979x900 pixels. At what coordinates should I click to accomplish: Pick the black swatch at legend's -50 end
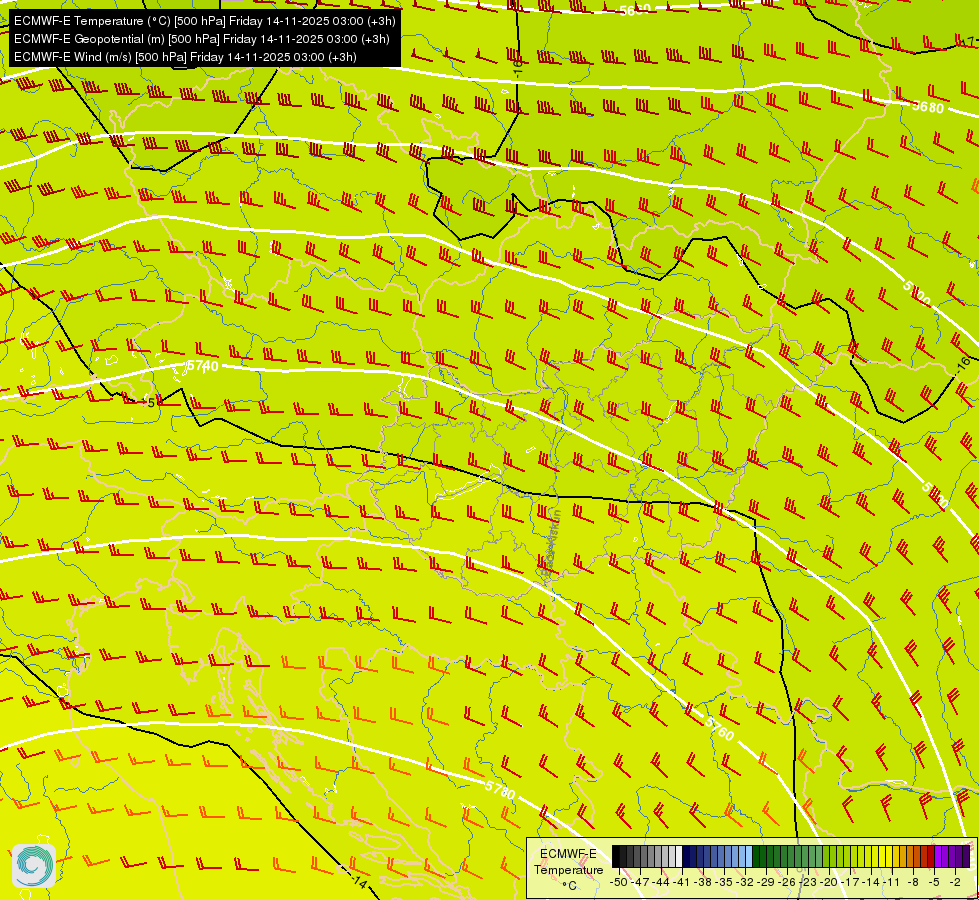click(616, 856)
